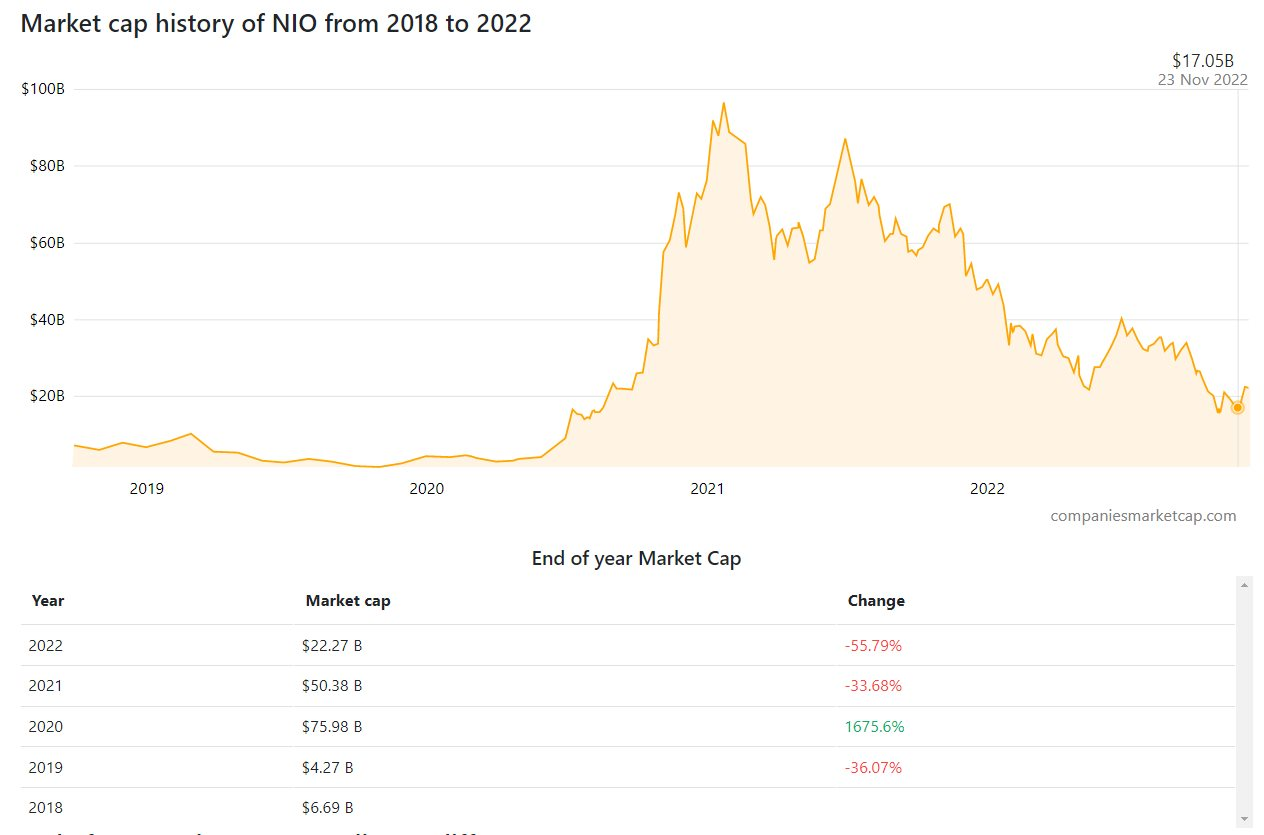
Task: Select the $4.27 B market cap cell
Action: tap(328, 768)
